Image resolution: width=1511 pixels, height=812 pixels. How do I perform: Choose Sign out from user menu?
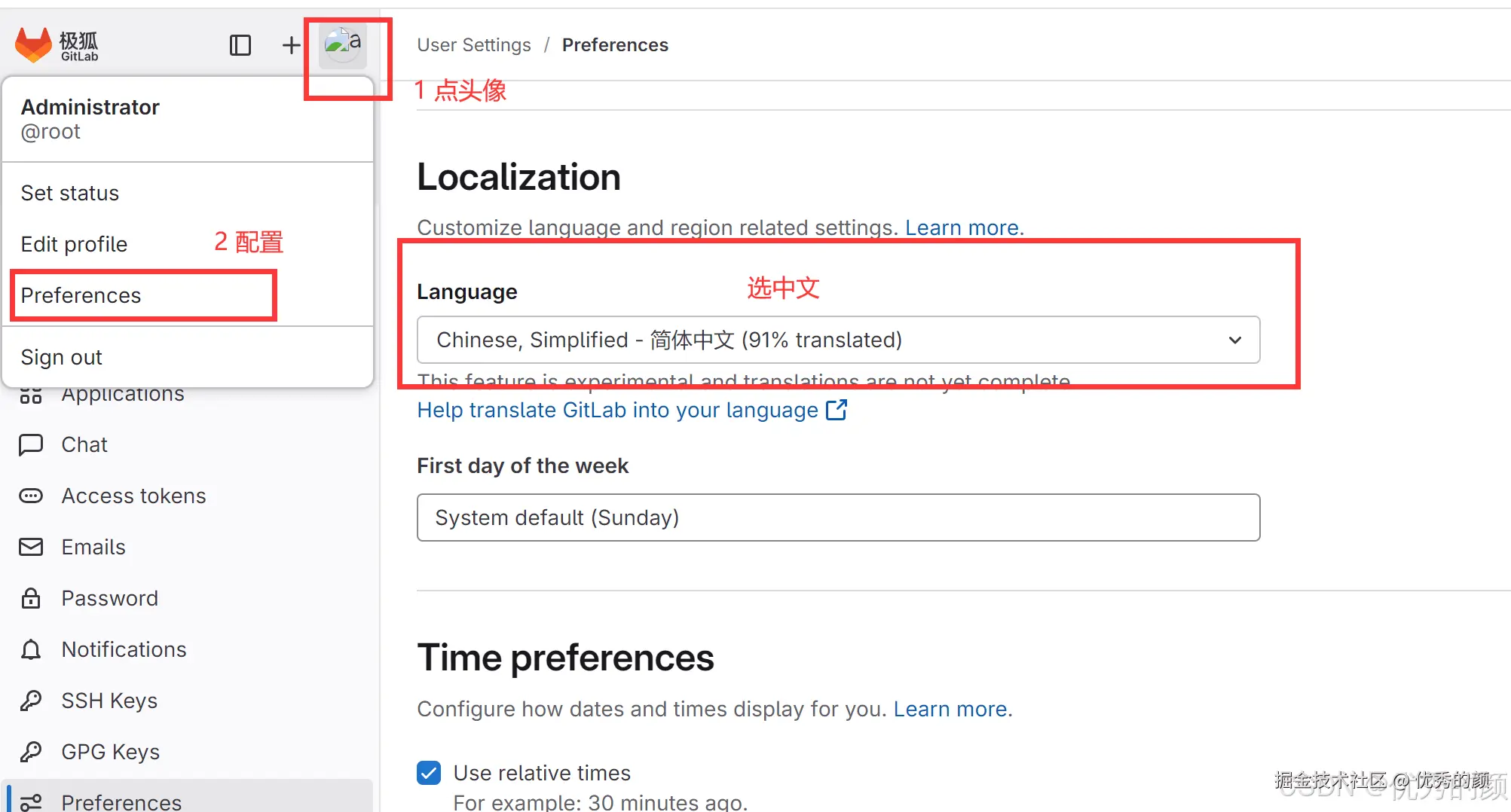[x=62, y=357]
